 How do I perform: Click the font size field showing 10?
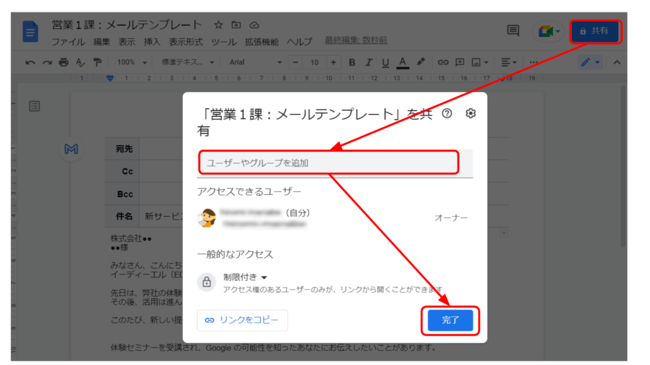tap(315, 62)
